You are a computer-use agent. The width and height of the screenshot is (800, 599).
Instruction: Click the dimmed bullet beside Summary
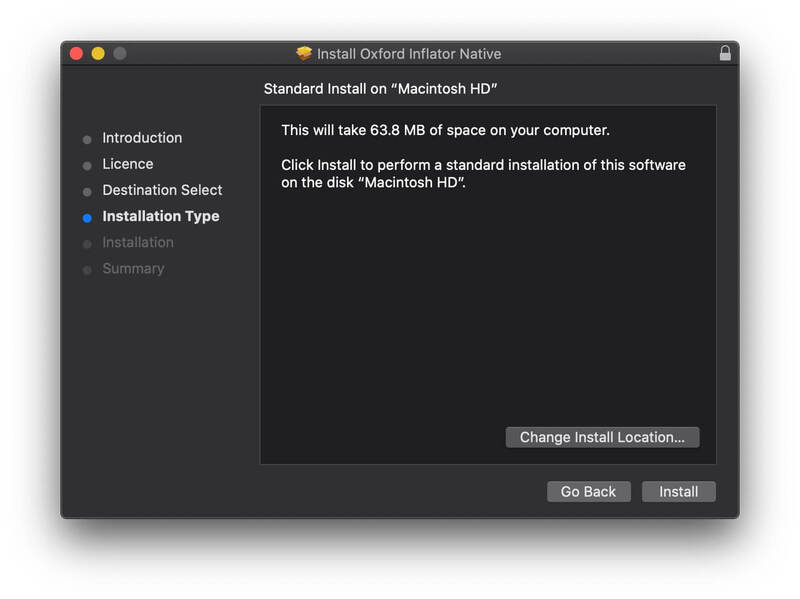click(x=88, y=269)
